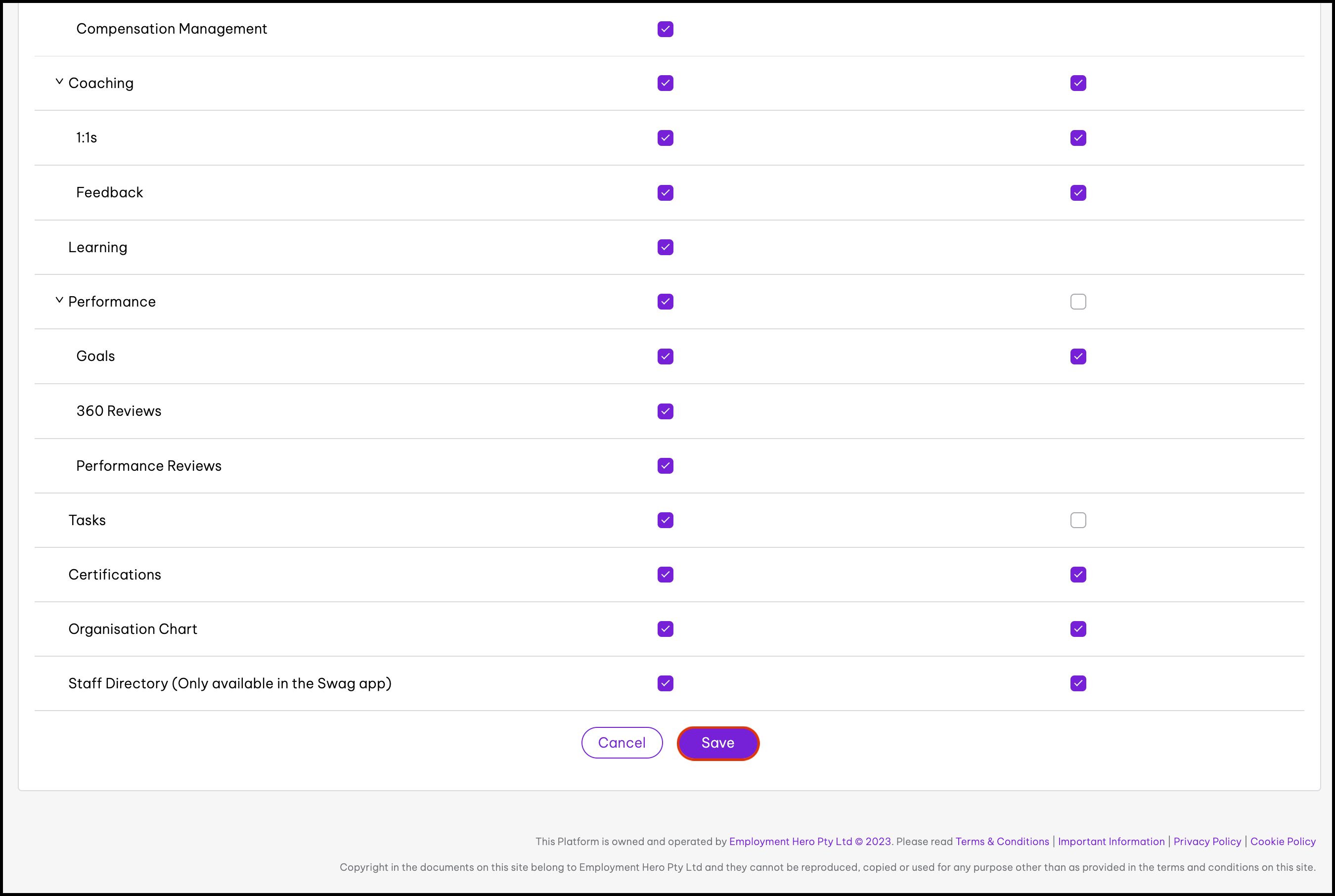Uncheck second-column checkbox for Certifications
Screen dimensions: 1335x896
click(1077, 574)
